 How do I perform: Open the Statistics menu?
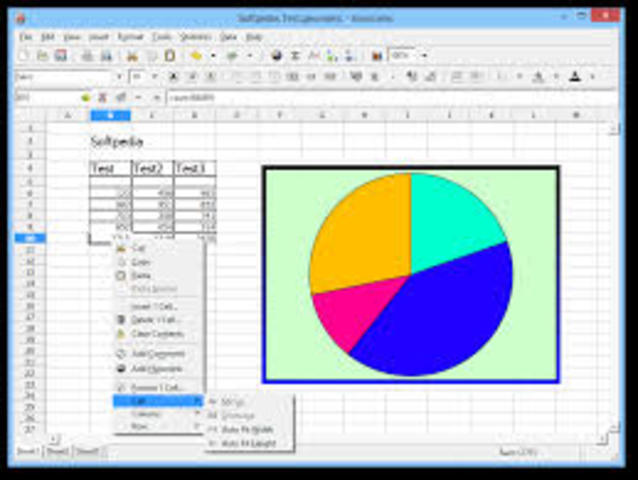195,37
